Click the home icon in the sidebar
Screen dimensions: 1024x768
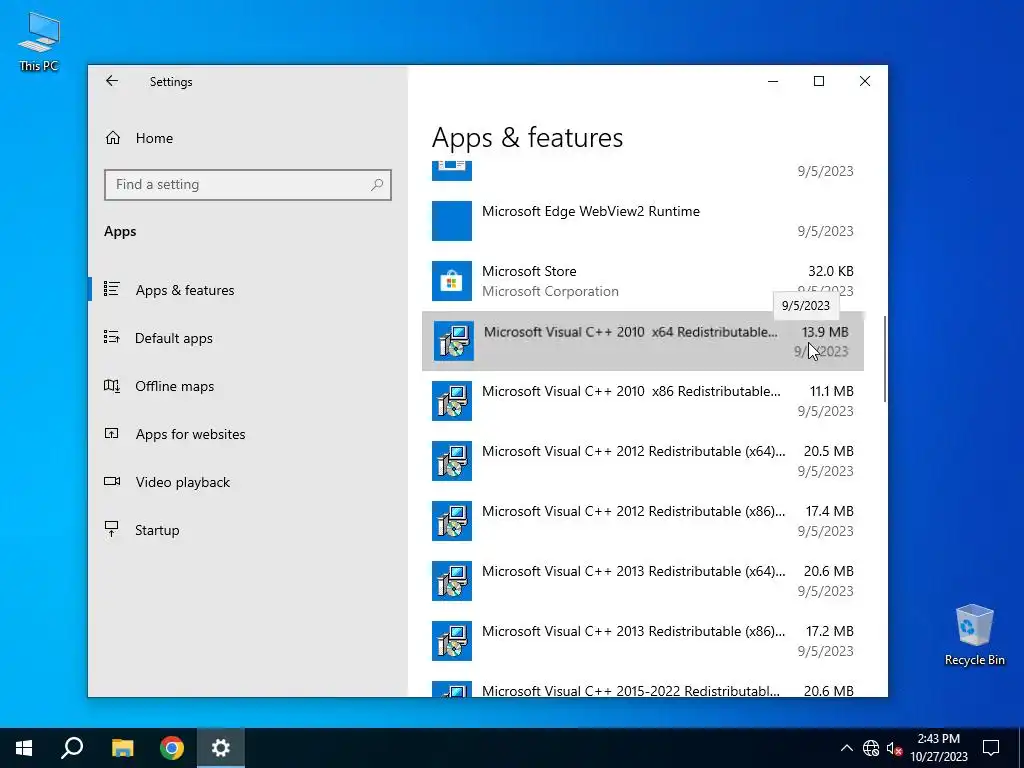[113, 138]
